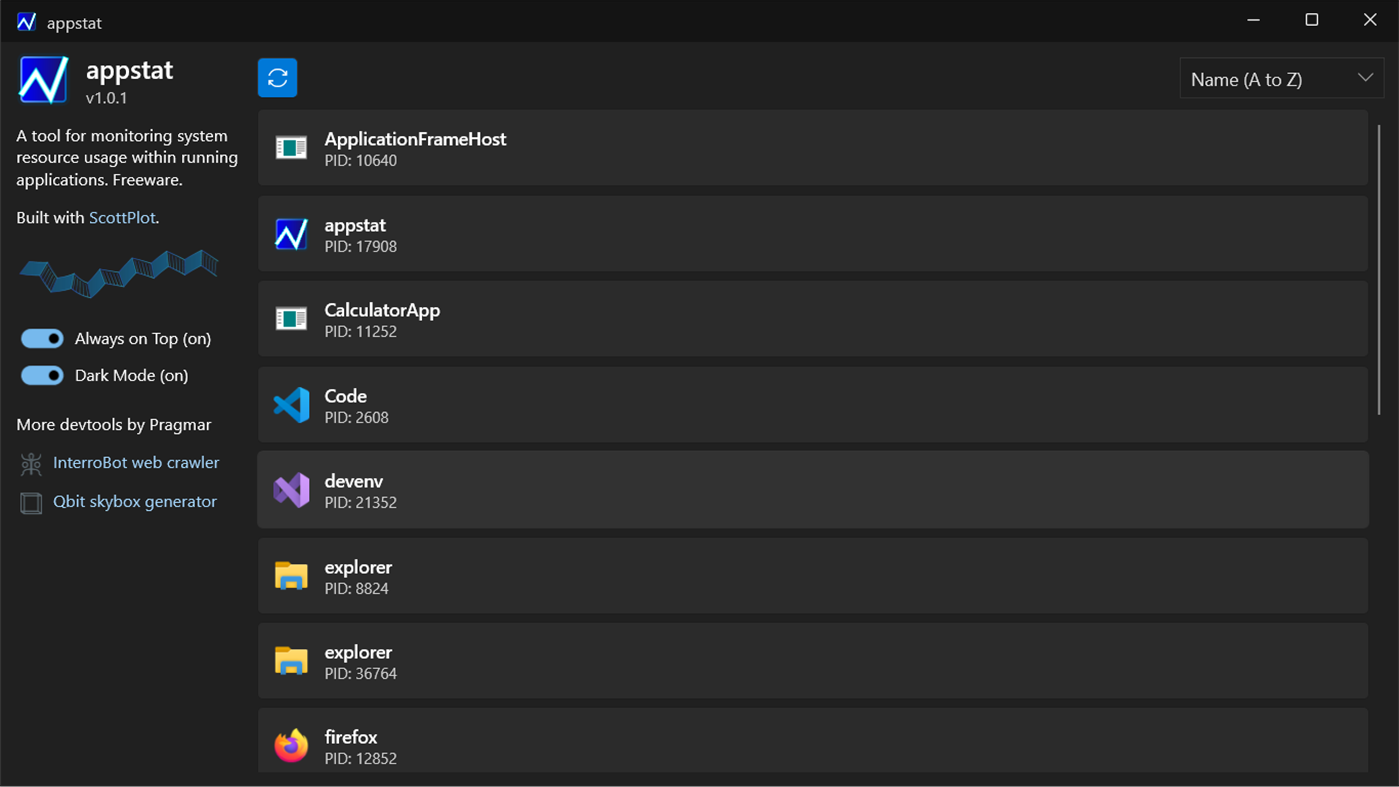
Task: Click the devenv Visual Studio icon
Action: (291, 490)
